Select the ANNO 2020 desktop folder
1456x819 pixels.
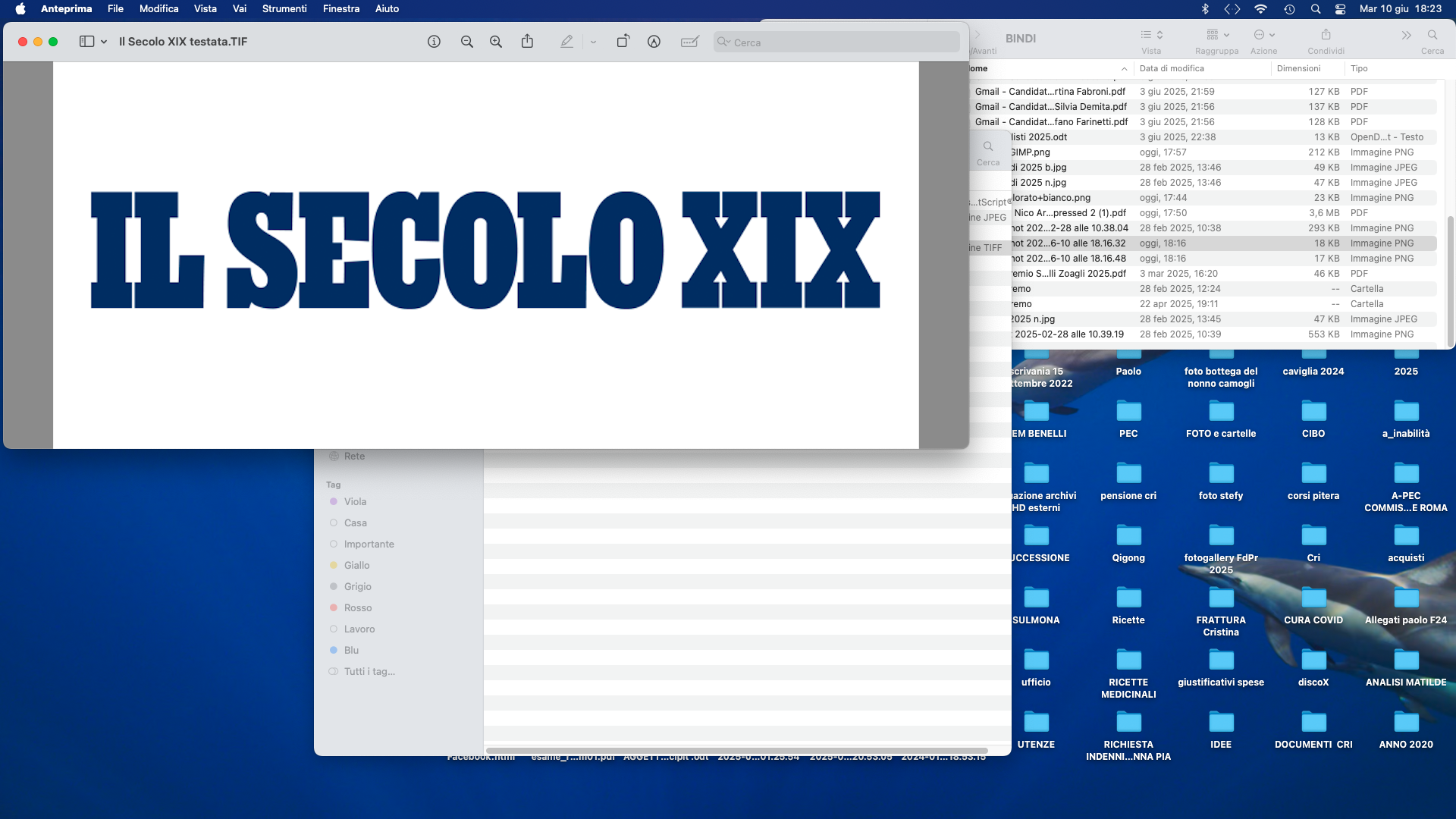(x=1406, y=730)
